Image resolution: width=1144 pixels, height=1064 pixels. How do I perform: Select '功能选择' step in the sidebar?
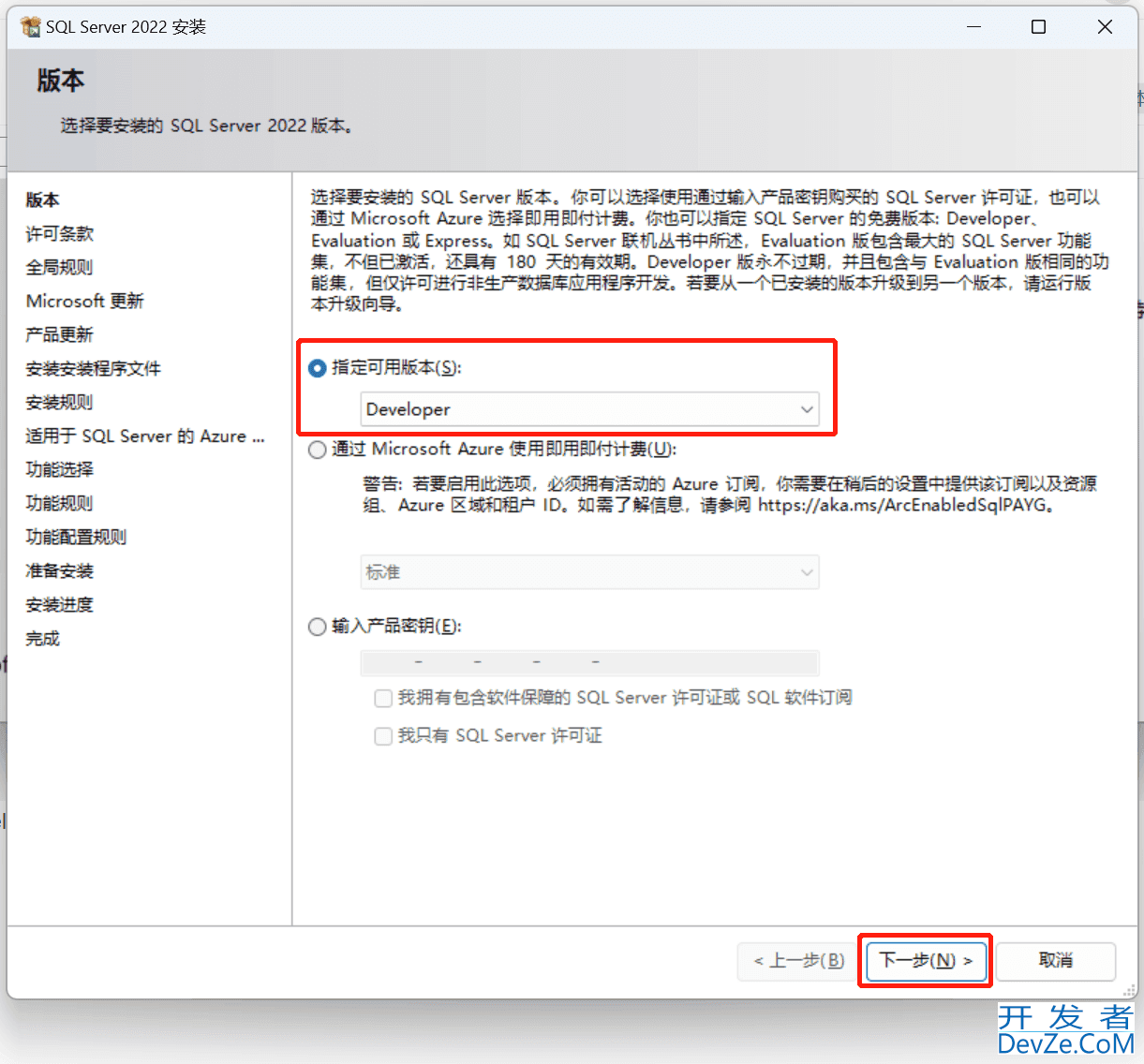59,469
